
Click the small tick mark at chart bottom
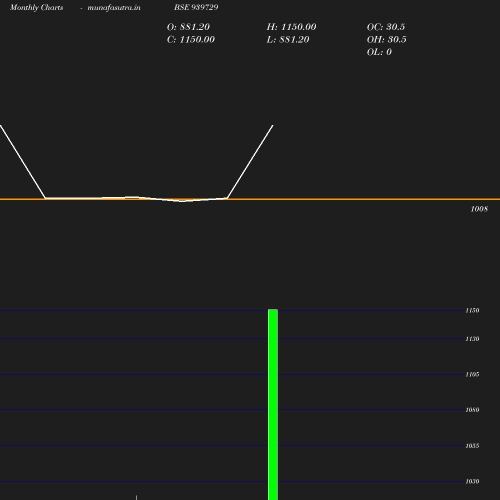coord(136,497)
